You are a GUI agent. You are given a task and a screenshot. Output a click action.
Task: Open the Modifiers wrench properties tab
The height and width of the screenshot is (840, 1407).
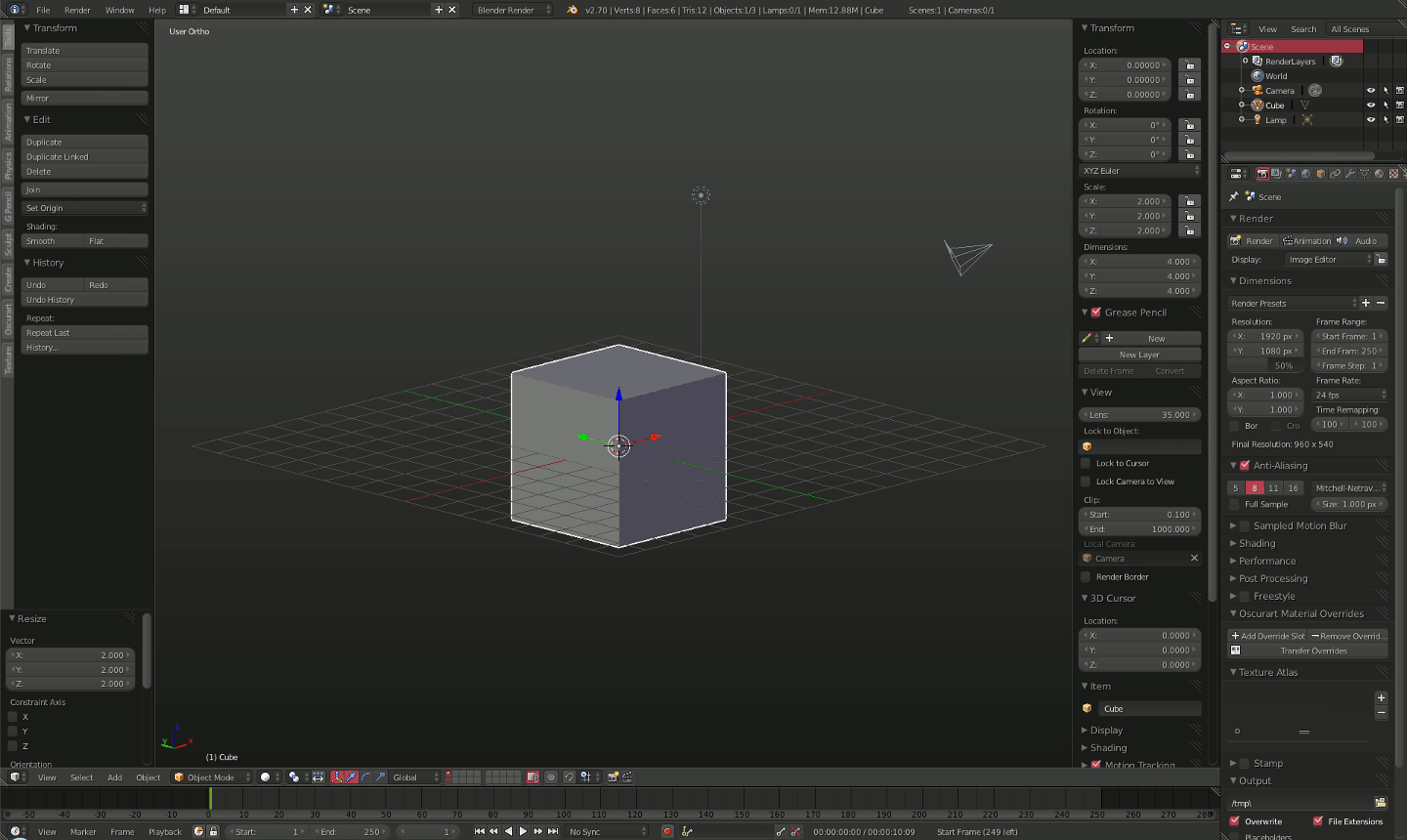tap(1350, 174)
